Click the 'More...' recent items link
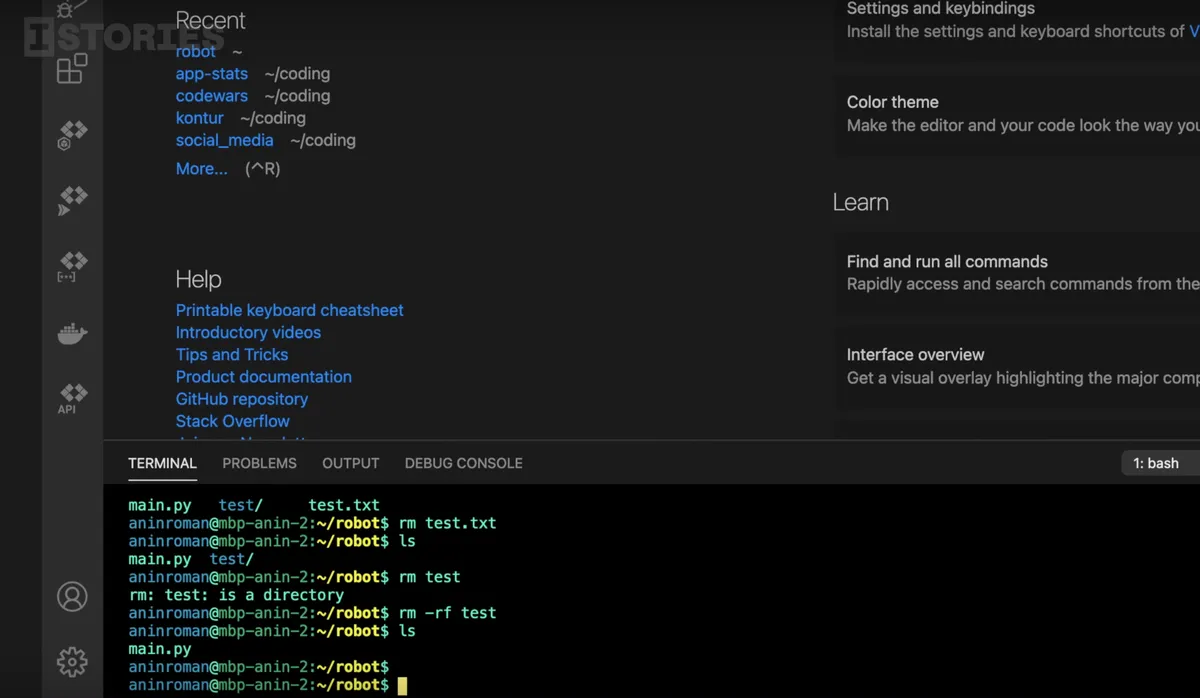1200x698 pixels. pyautogui.click(x=202, y=169)
